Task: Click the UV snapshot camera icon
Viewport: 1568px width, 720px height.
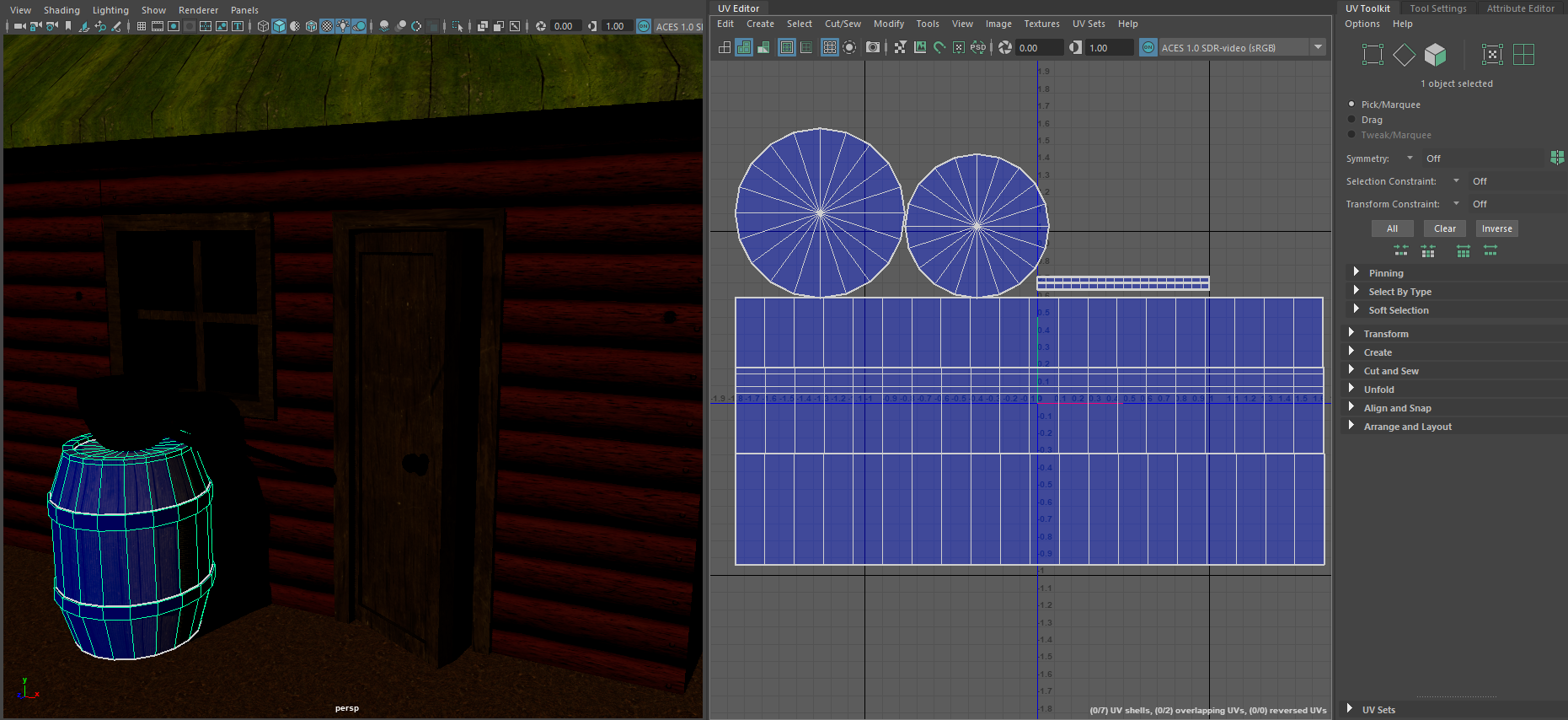Action: pyautogui.click(x=873, y=48)
